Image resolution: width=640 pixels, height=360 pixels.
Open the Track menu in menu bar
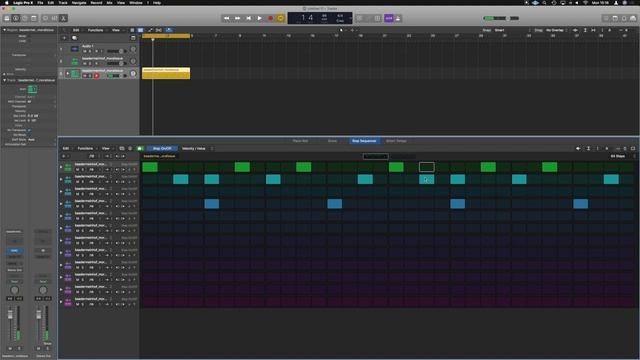point(63,2)
